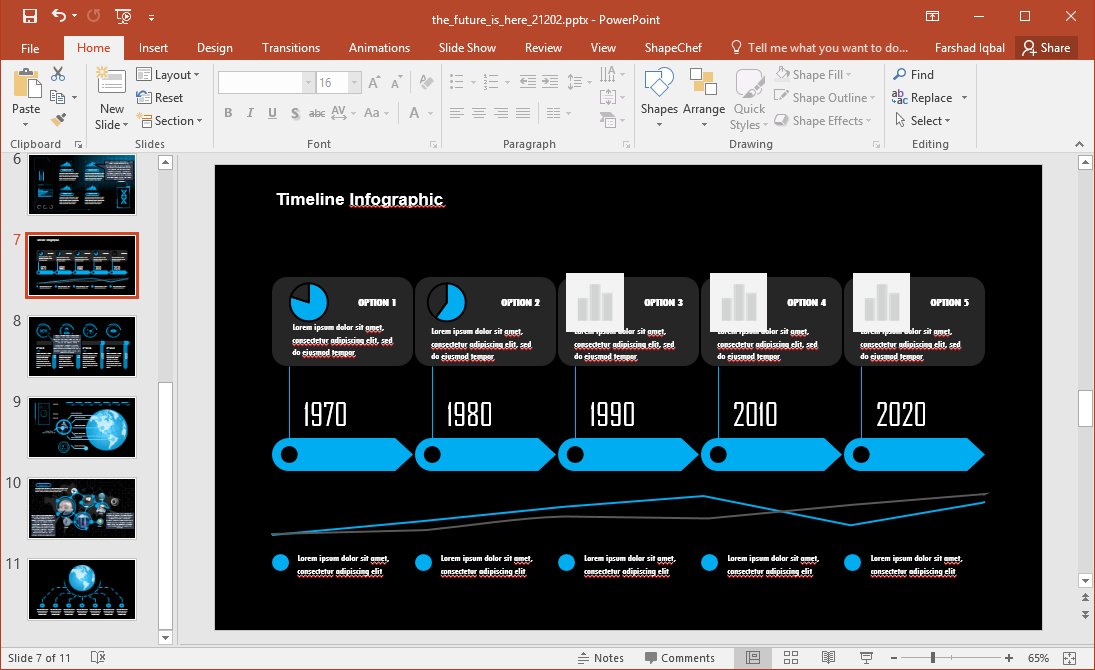
Task: Switch to Reading View
Action: click(828, 658)
